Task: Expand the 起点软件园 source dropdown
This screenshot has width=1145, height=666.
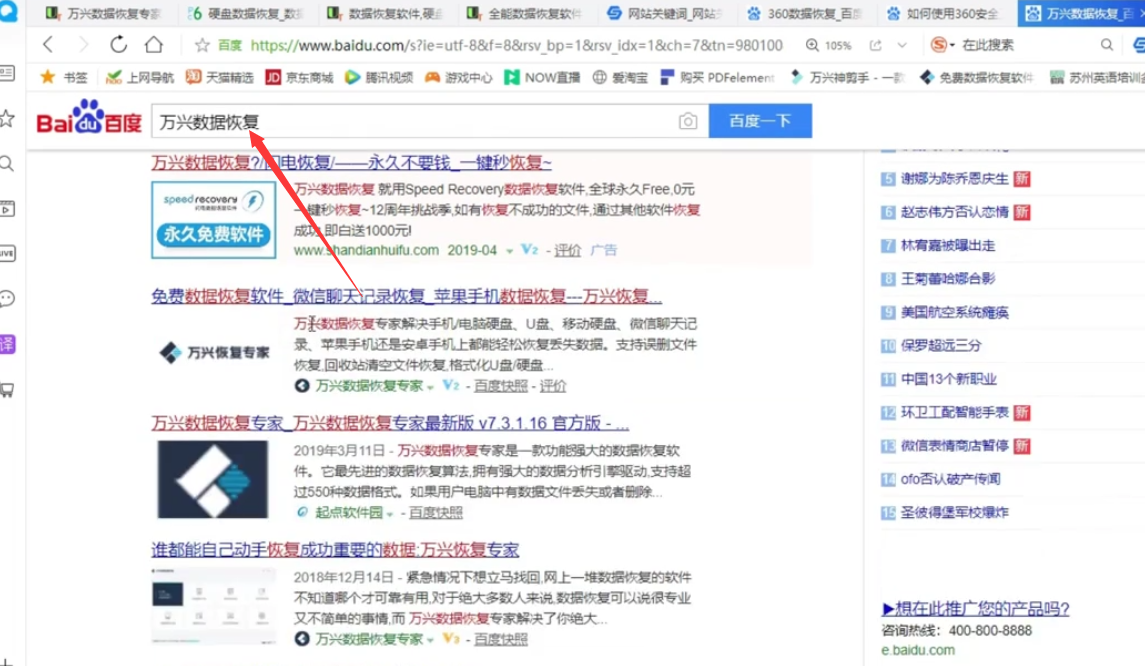Action: [390, 513]
